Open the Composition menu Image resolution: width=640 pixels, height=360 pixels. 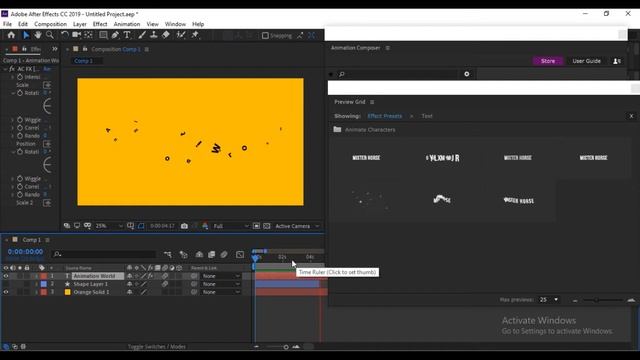50,24
